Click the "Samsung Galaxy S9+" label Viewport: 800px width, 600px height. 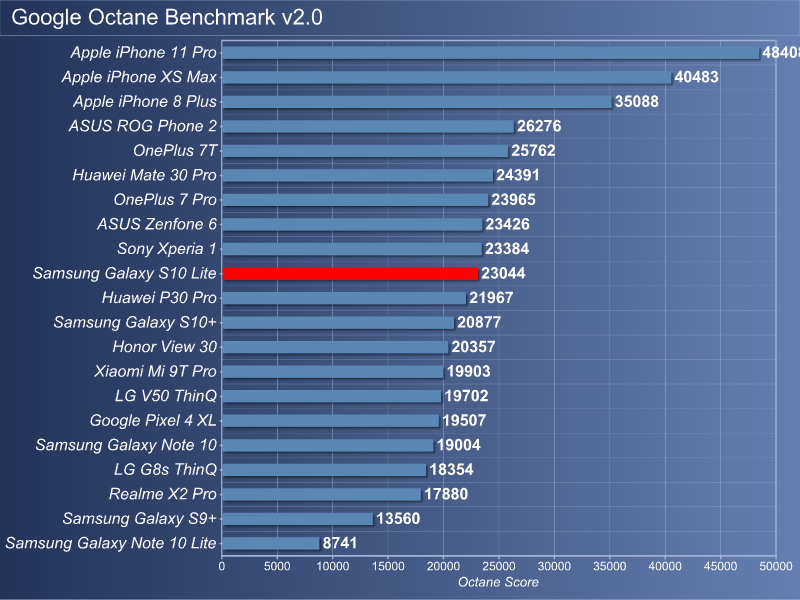(x=140, y=518)
